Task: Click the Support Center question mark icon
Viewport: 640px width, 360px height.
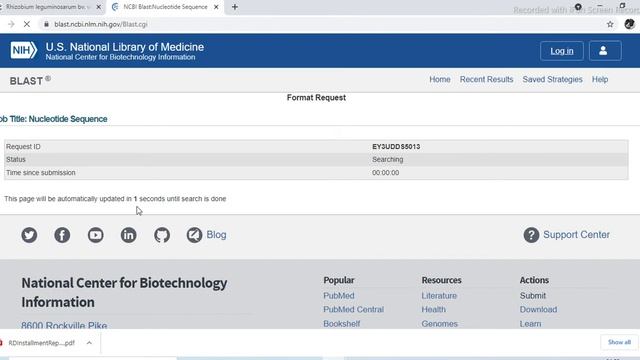Action: [x=531, y=235]
